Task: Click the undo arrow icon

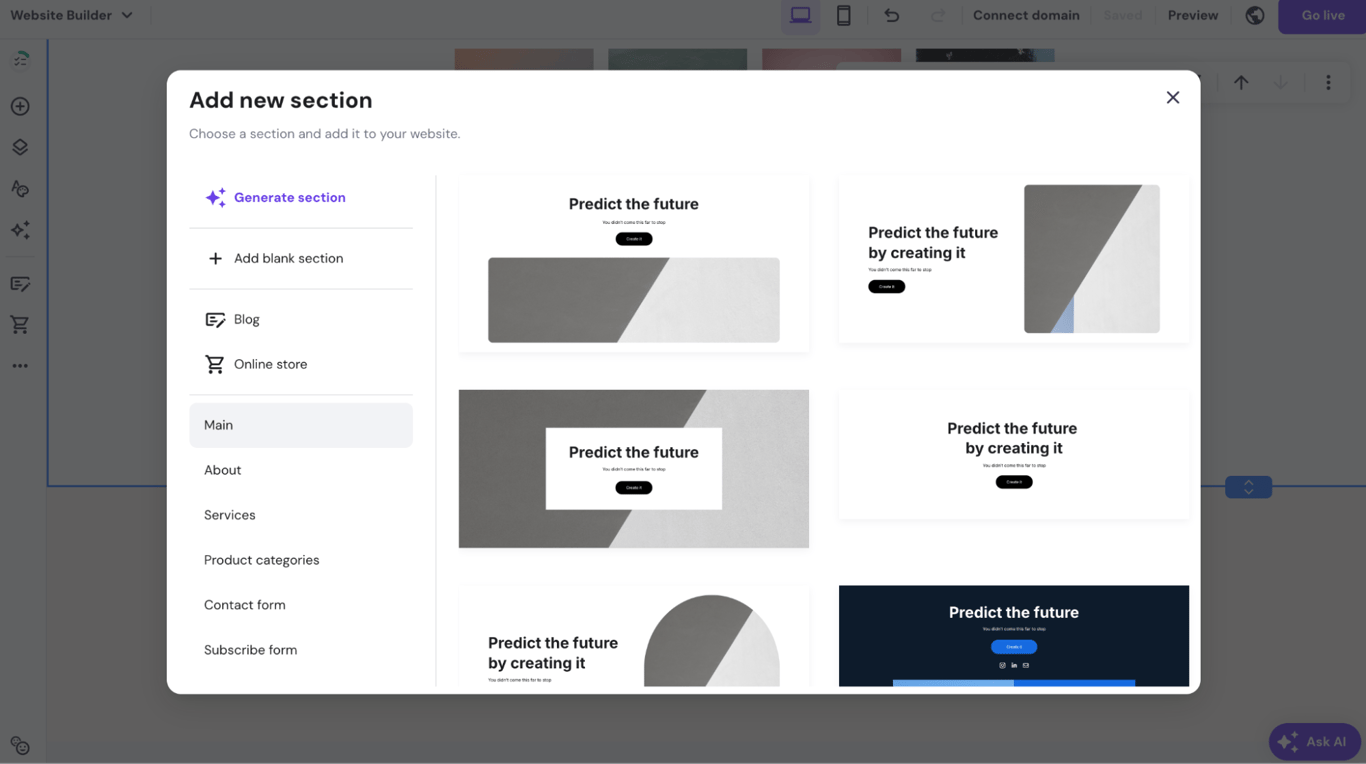Action: pyautogui.click(x=891, y=15)
